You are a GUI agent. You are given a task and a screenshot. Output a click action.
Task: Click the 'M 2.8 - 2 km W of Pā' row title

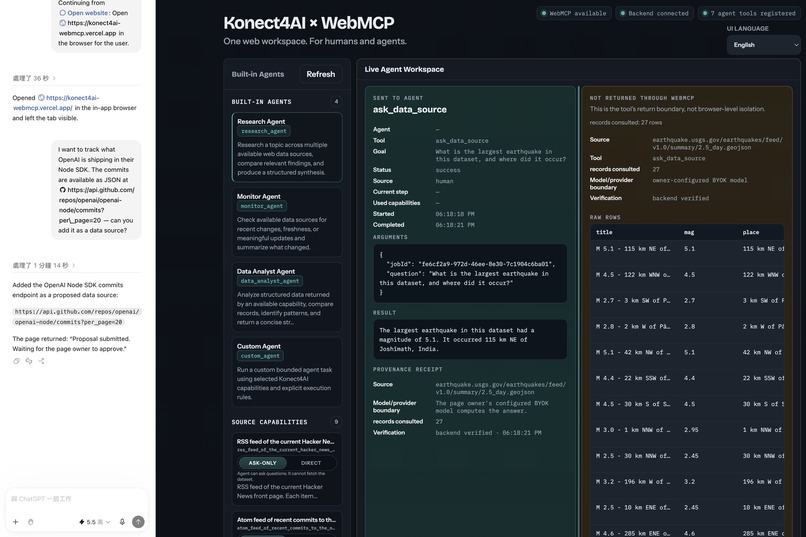(x=633, y=326)
